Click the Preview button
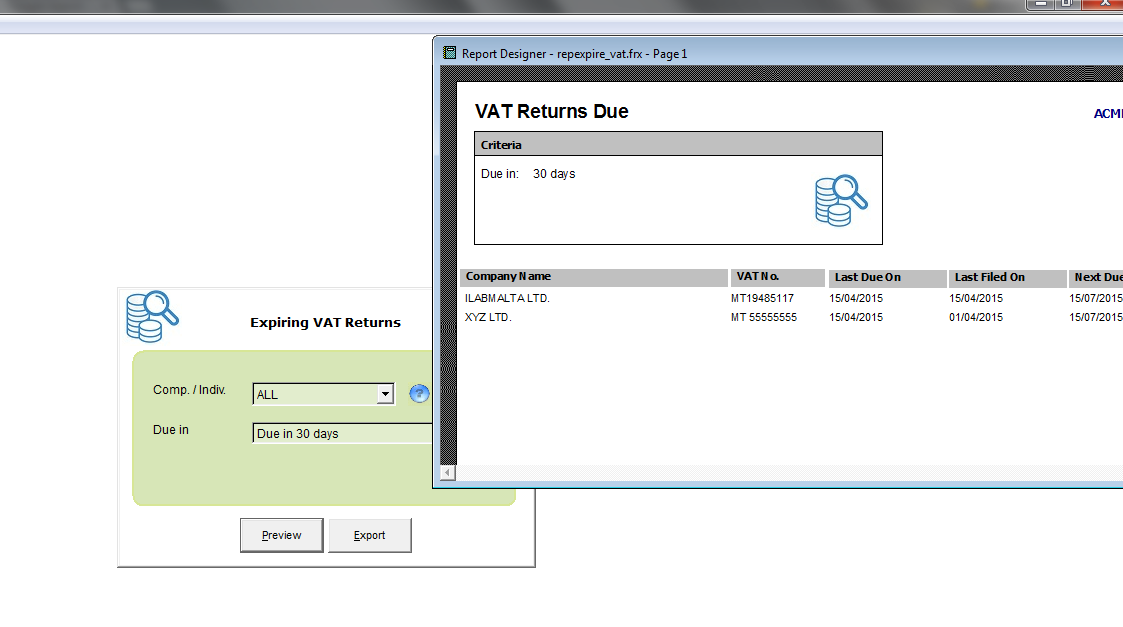Viewport: 1123px width, 627px height. (x=281, y=535)
